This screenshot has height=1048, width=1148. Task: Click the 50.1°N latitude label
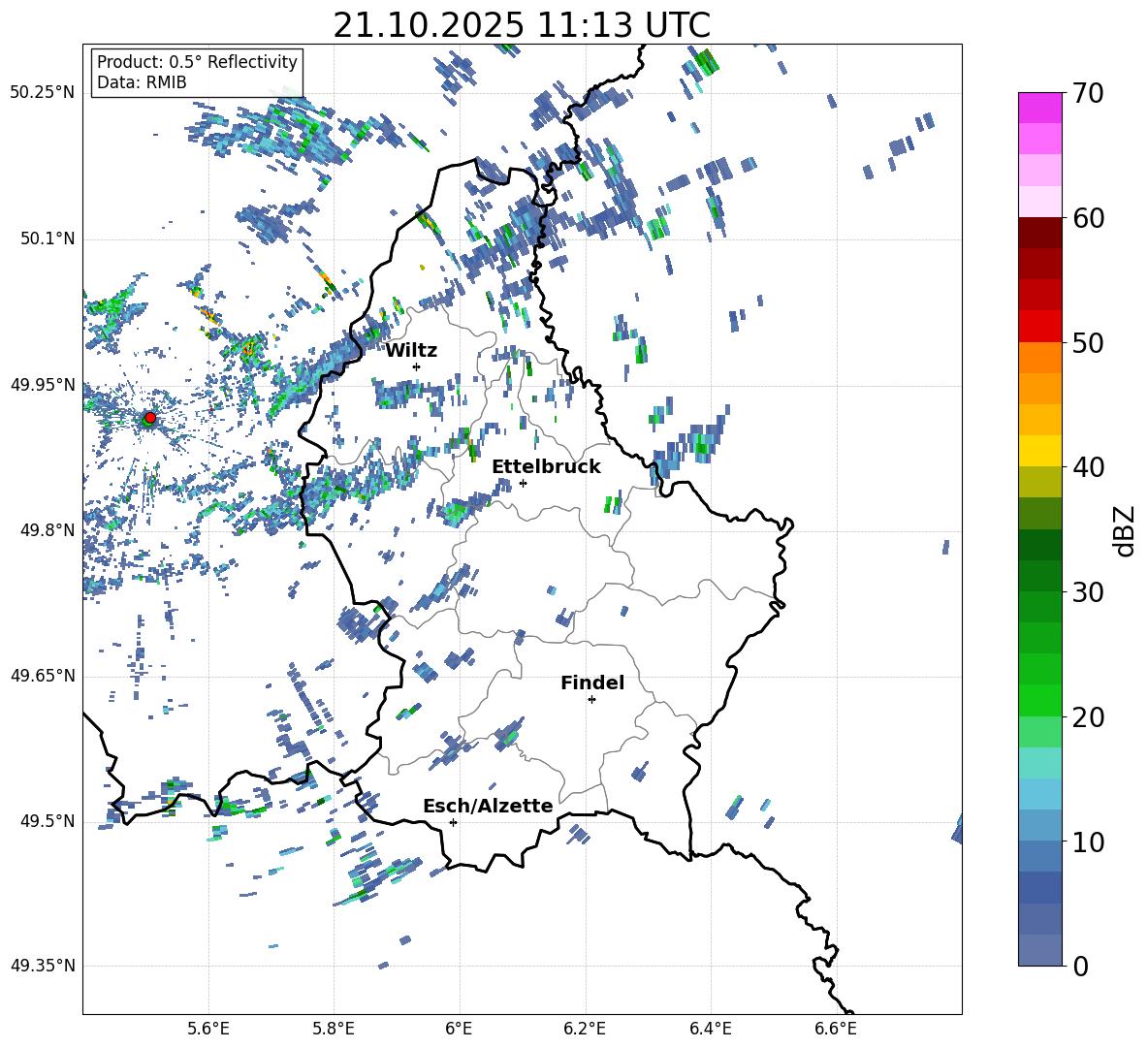(48, 238)
